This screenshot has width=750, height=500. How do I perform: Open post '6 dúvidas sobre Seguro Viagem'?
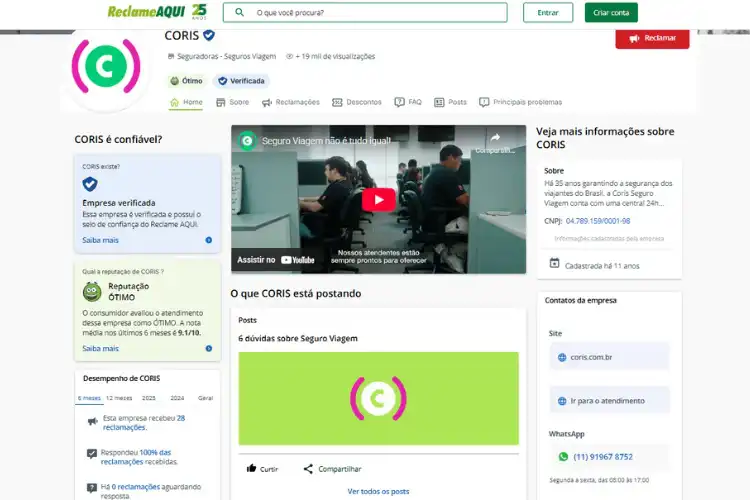[x=298, y=338]
